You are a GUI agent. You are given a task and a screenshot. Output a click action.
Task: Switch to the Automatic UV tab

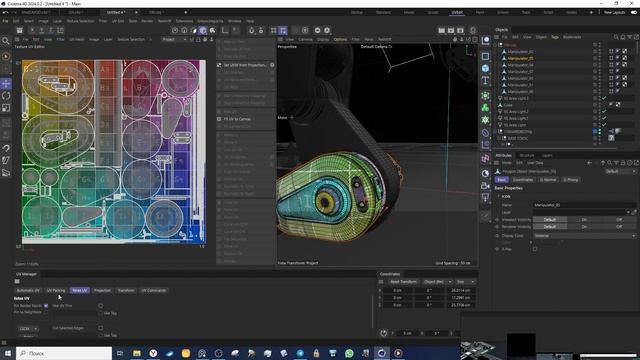[x=28, y=291]
